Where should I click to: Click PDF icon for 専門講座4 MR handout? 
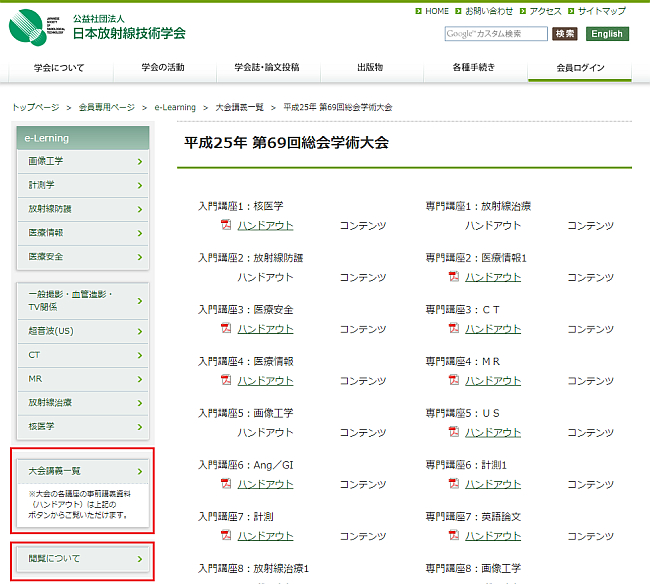(x=454, y=380)
